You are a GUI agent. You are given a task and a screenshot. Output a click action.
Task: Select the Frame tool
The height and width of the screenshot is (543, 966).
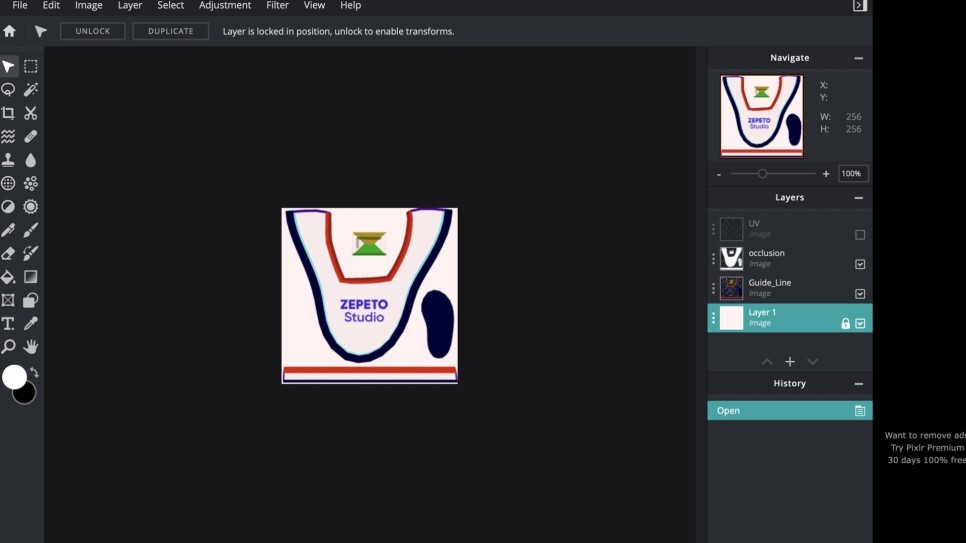coord(8,300)
